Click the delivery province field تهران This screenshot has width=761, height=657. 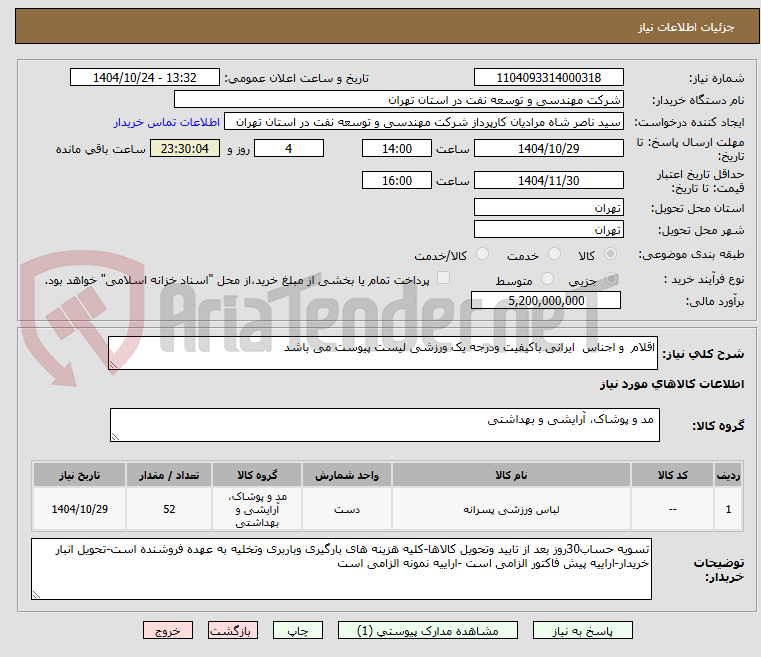[548, 207]
